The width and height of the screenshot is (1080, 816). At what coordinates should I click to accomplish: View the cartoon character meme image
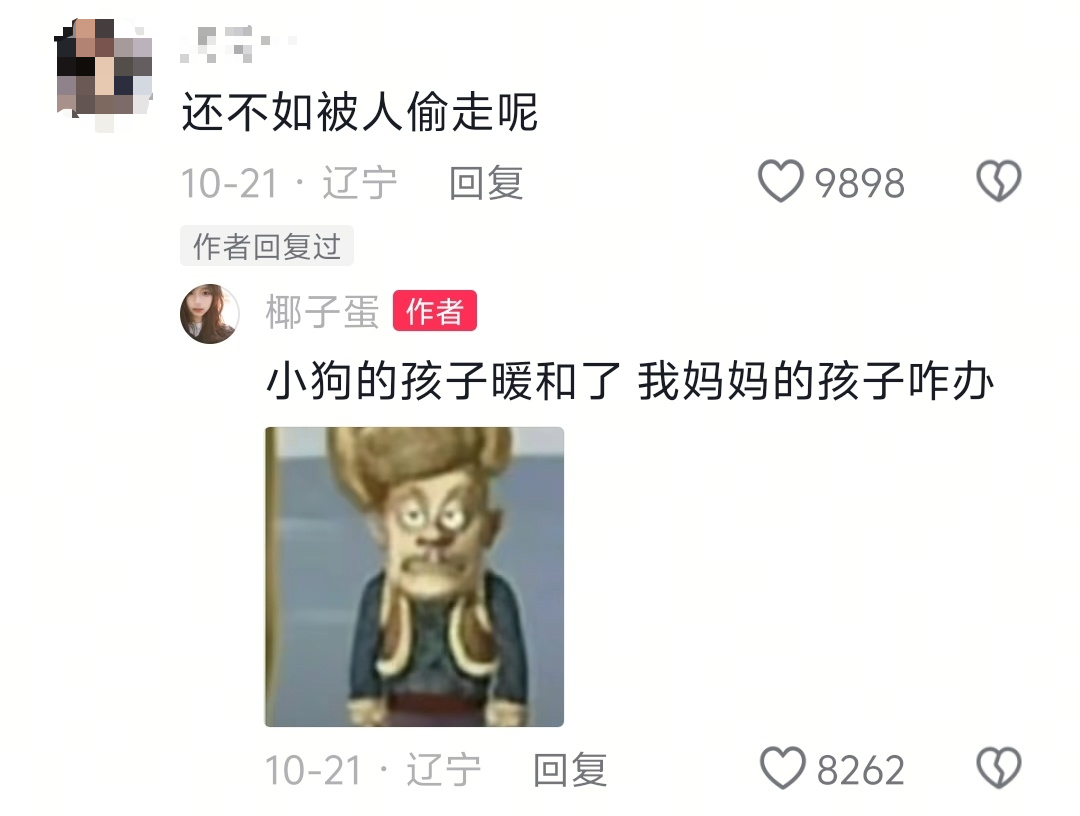click(414, 576)
